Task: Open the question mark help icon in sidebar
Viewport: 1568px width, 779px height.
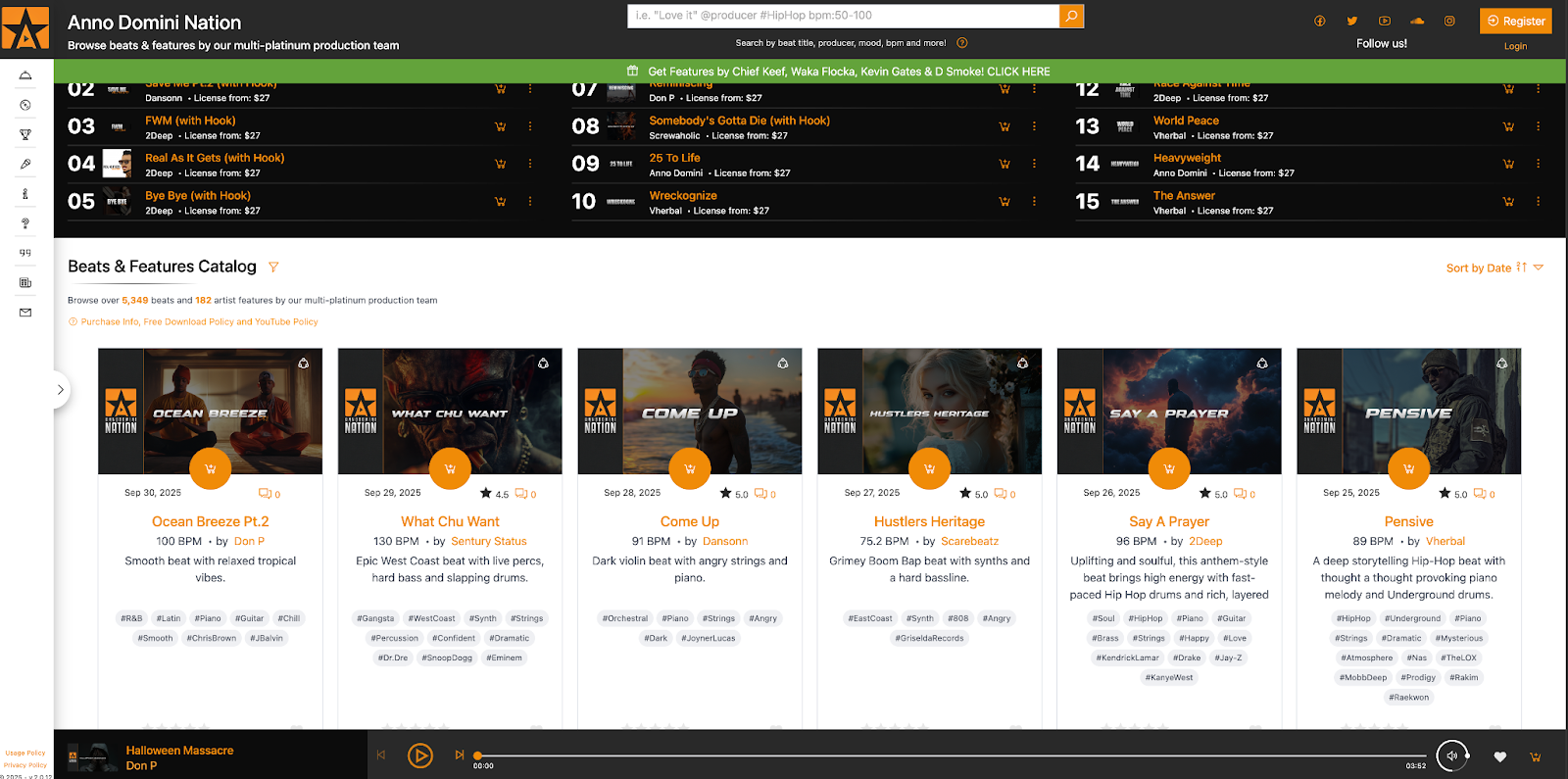Action: pyautogui.click(x=25, y=223)
